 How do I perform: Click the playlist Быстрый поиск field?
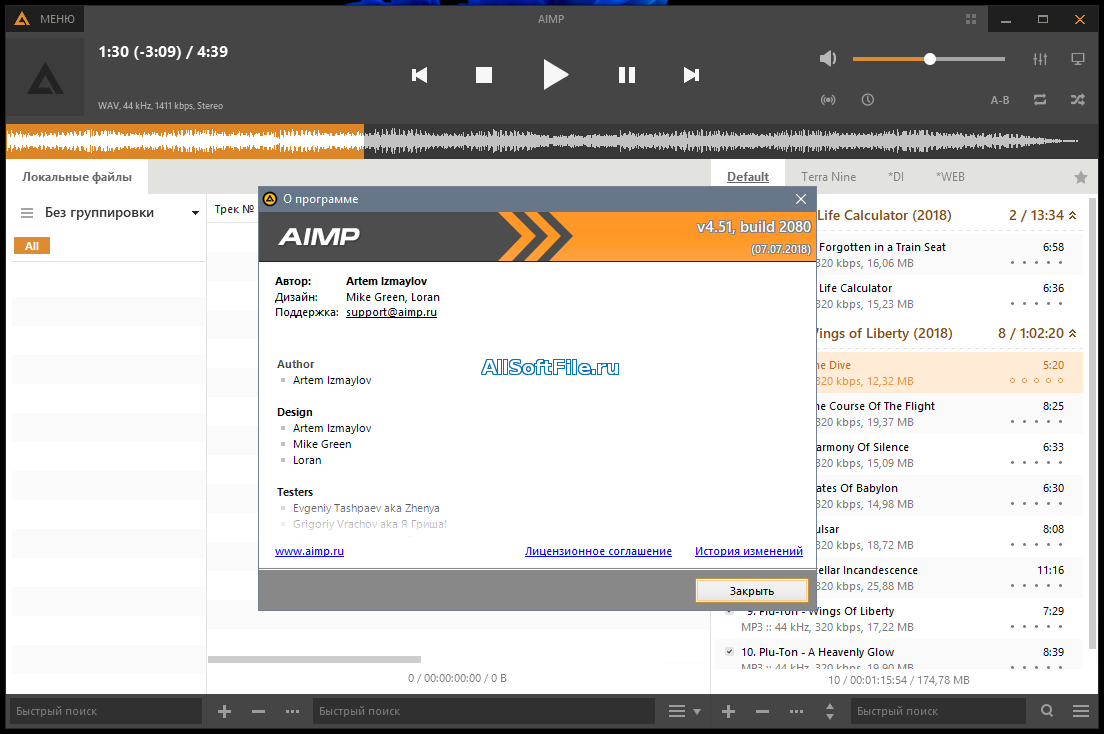(938, 711)
